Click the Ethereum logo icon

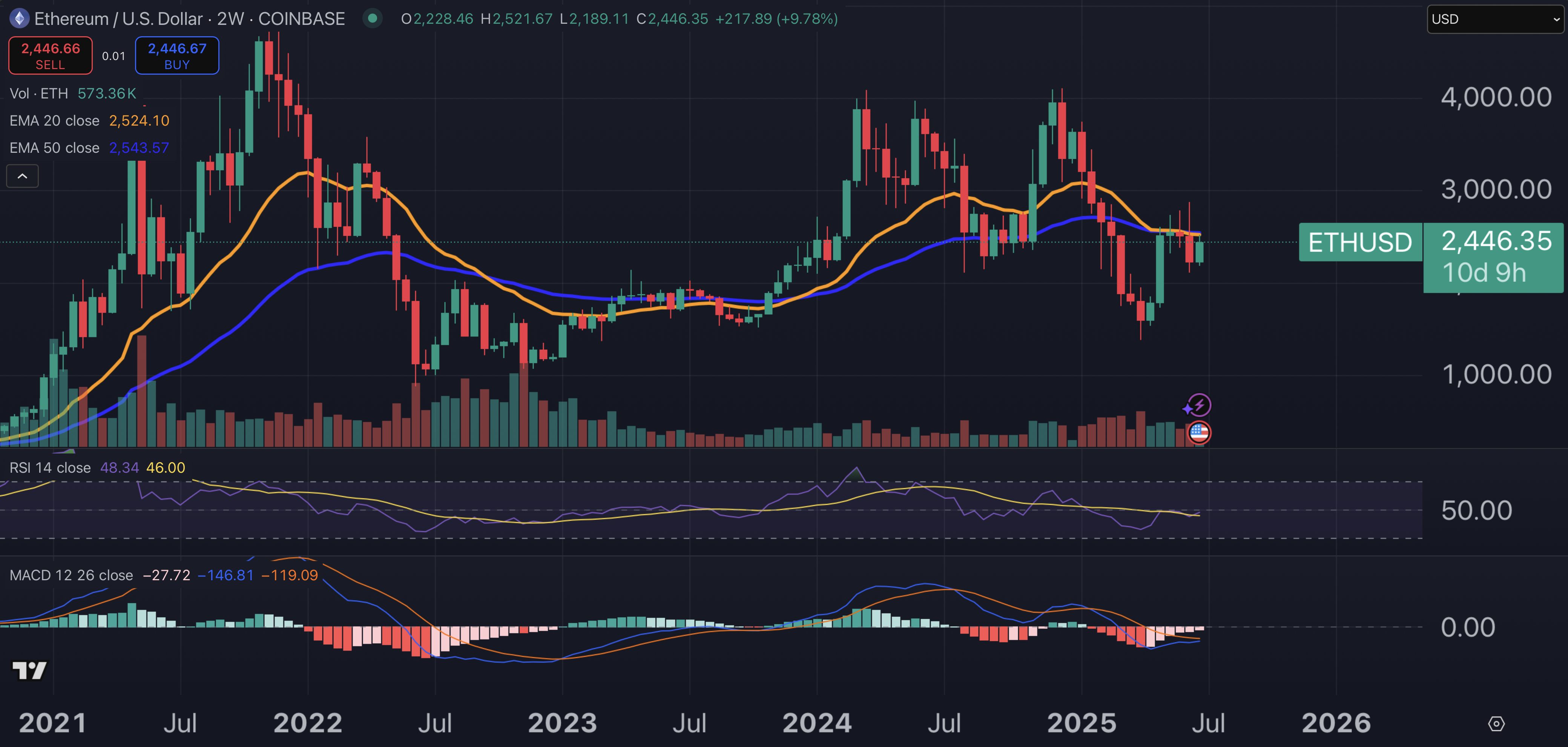click(x=20, y=19)
